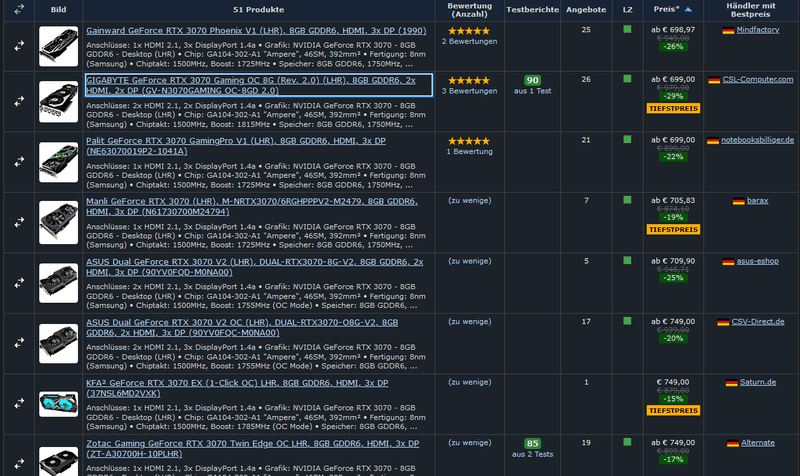Click 2 Bewertungen under Gainward stars

(469, 41)
